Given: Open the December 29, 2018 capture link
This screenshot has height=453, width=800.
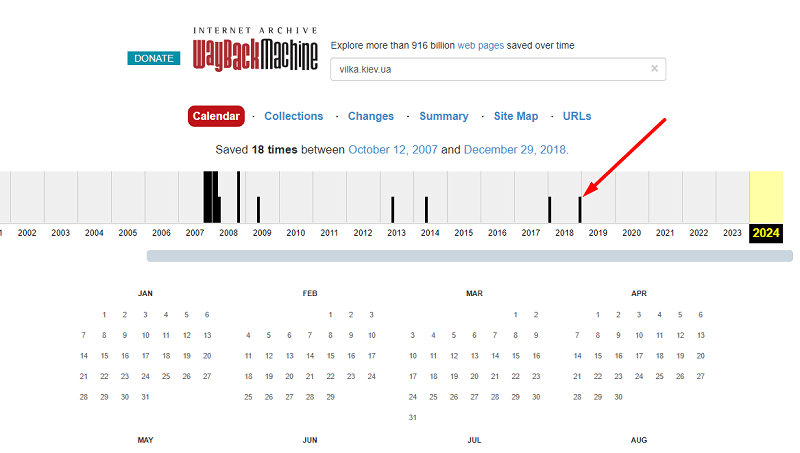Looking at the screenshot, I should tap(514, 149).
